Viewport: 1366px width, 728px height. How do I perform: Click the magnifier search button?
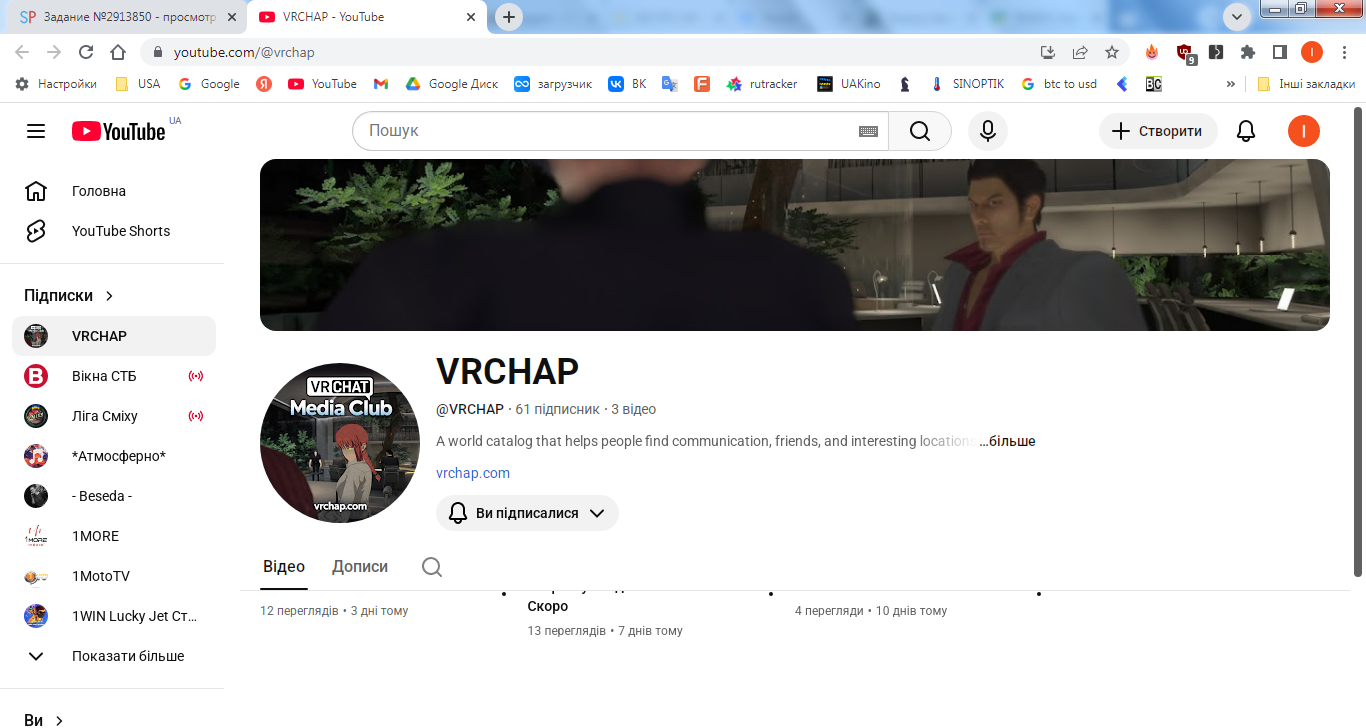pos(920,131)
